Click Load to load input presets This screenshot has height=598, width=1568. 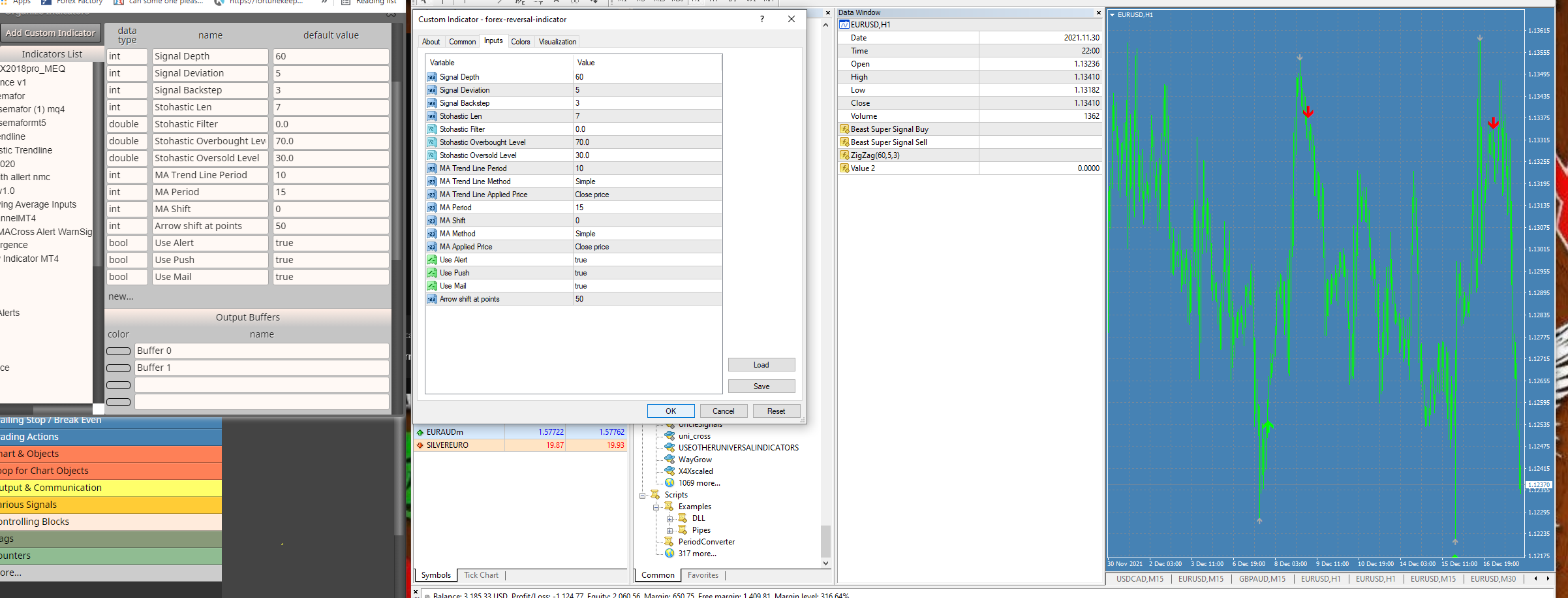pyautogui.click(x=761, y=364)
